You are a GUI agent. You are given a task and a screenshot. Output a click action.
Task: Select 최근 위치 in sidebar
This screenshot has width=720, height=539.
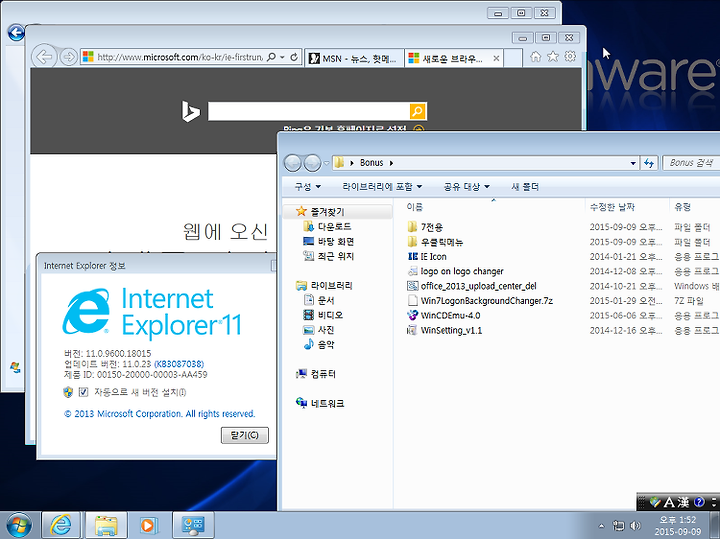(x=329, y=256)
